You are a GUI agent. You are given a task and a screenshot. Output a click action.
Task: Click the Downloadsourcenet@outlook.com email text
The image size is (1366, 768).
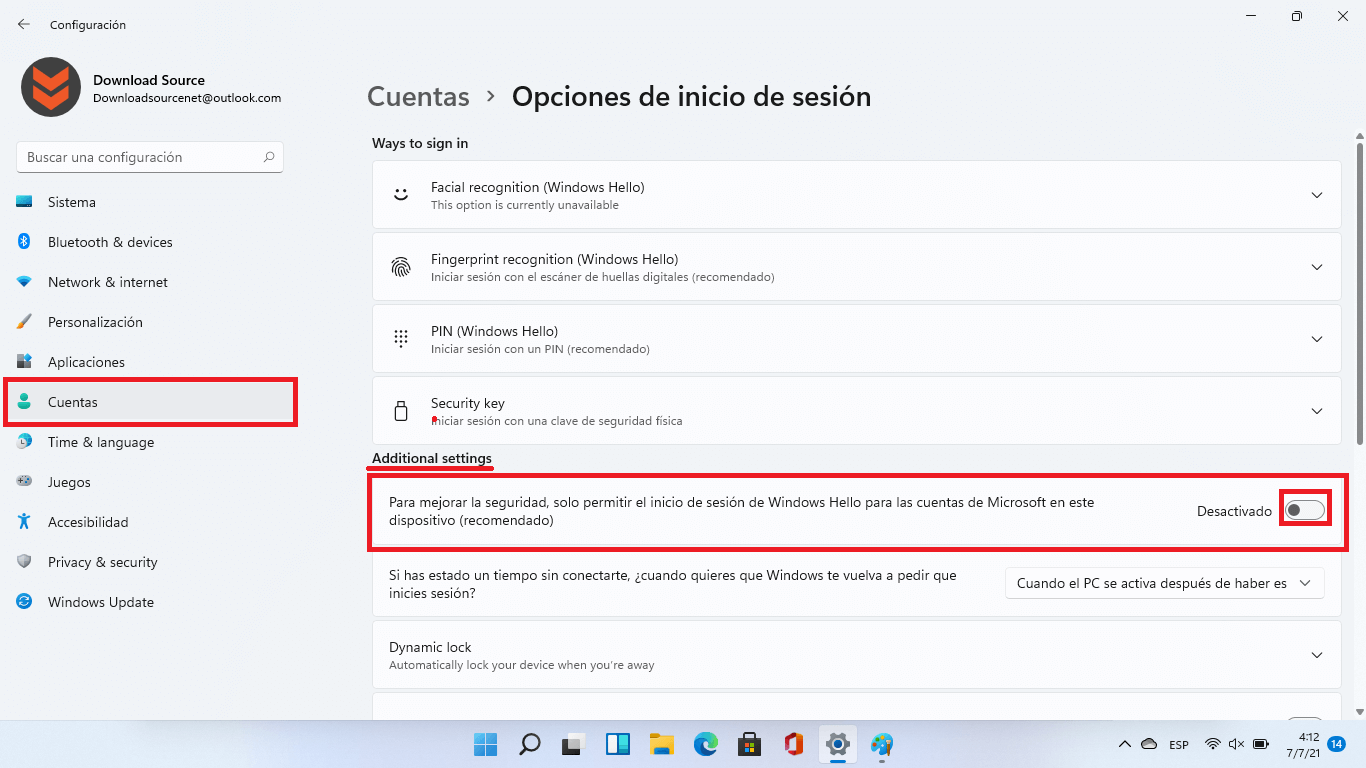(x=187, y=98)
